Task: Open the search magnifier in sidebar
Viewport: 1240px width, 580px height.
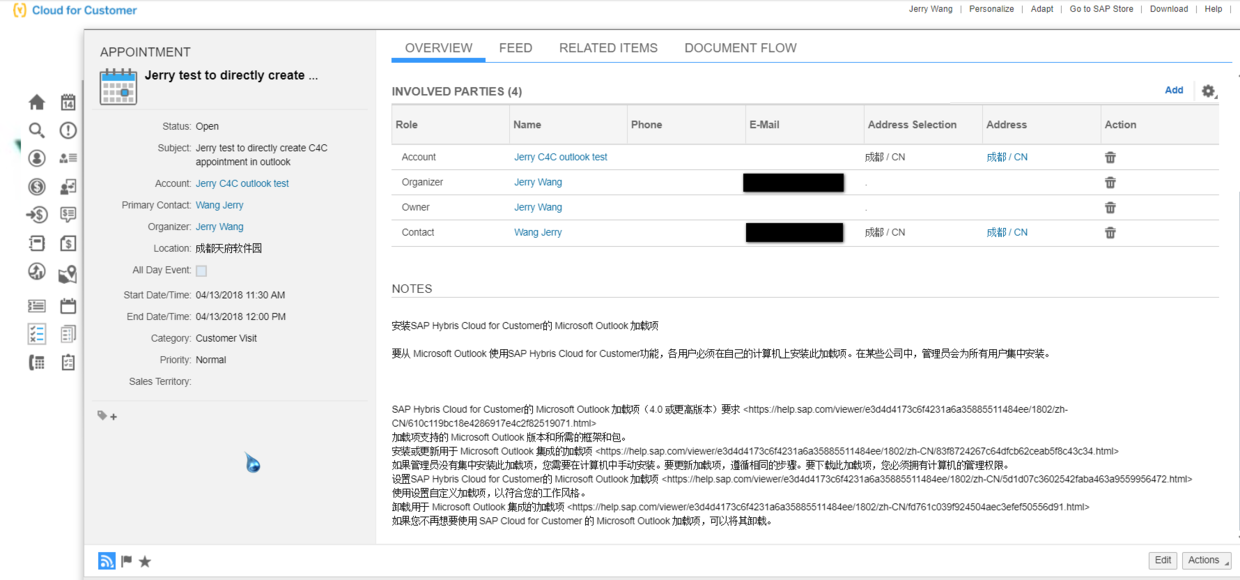Action: coord(37,130)
